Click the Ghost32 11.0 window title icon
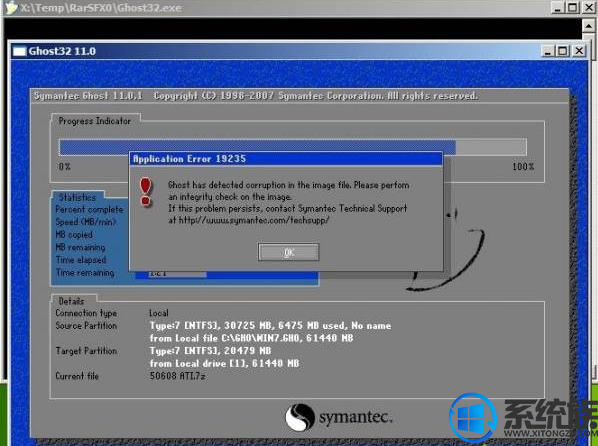598x446 pixels. pos(19,51)
